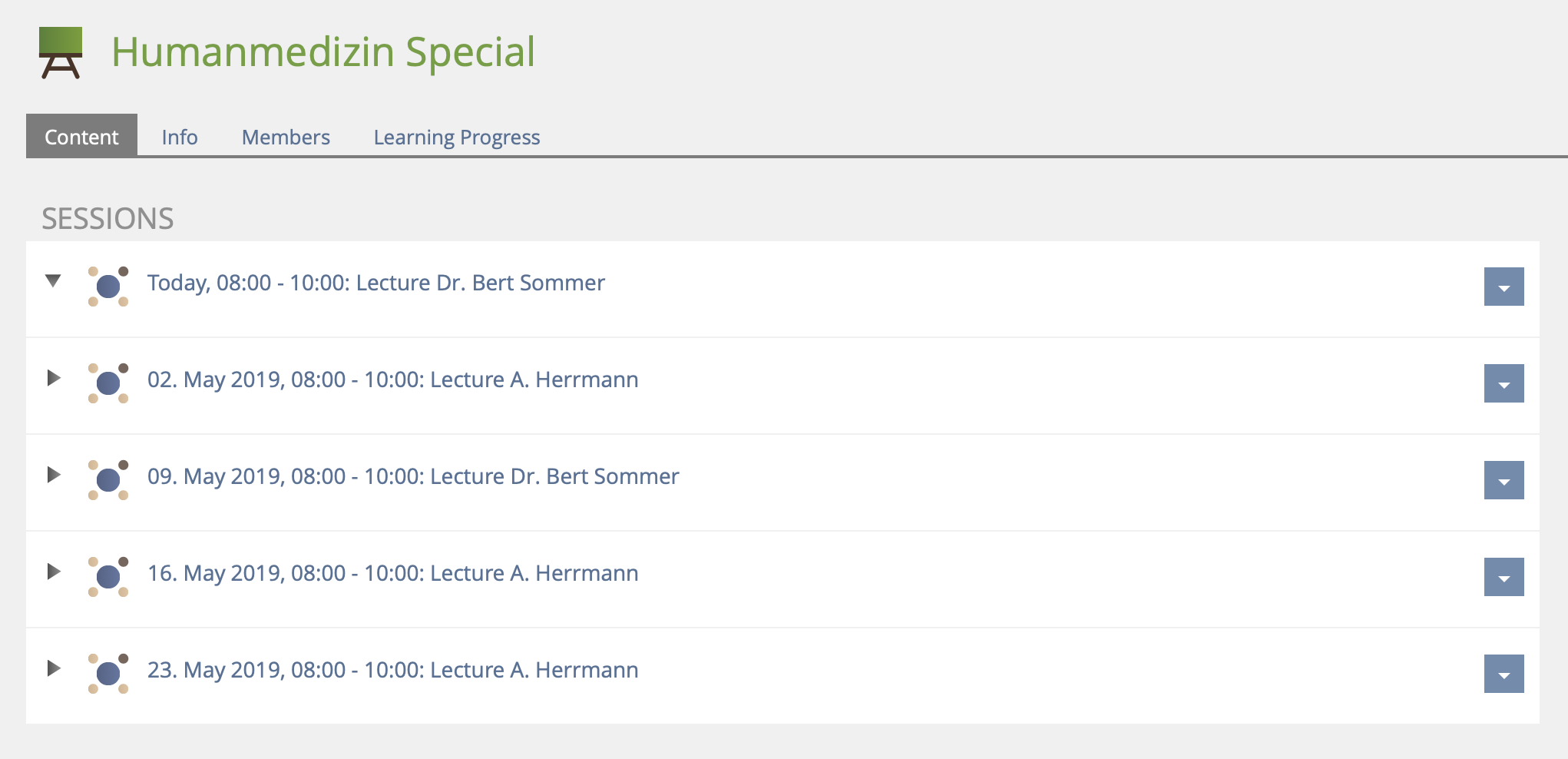
Task: Open Today's Lecture Dr. Bert Sommer link
Action: pyautogui.click(x=376, y=283)
